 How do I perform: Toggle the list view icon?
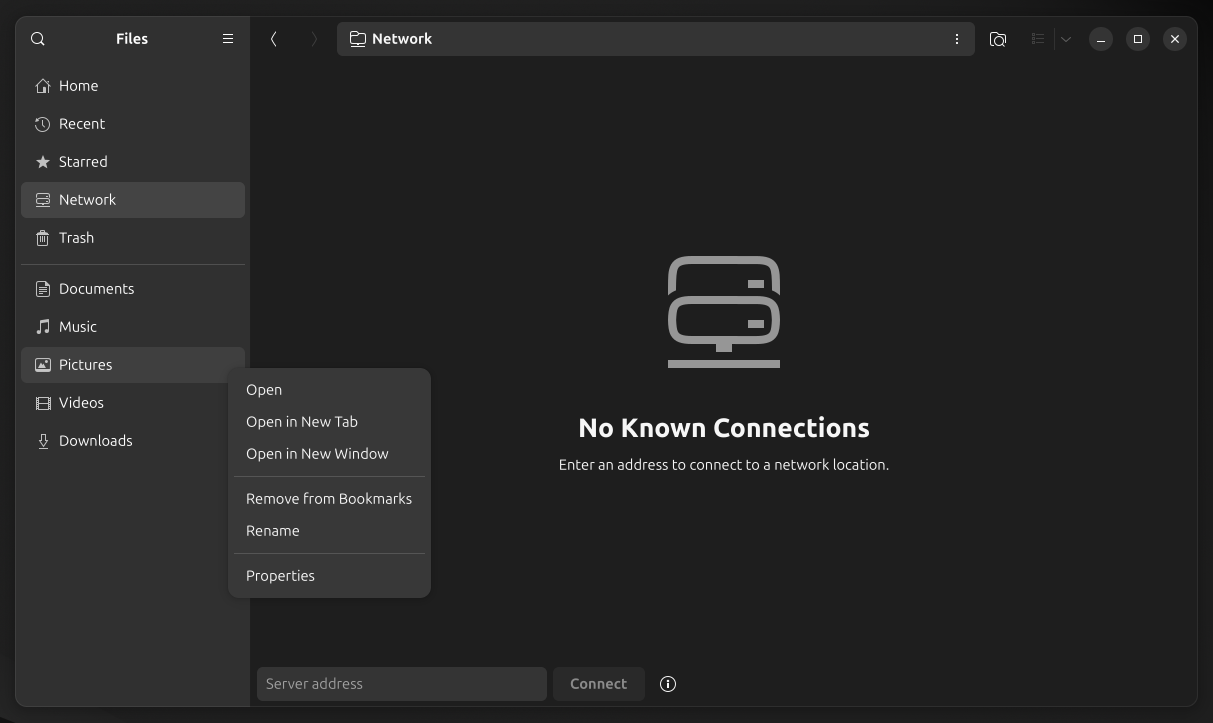pyautogui.click(x=1038, y=39)
